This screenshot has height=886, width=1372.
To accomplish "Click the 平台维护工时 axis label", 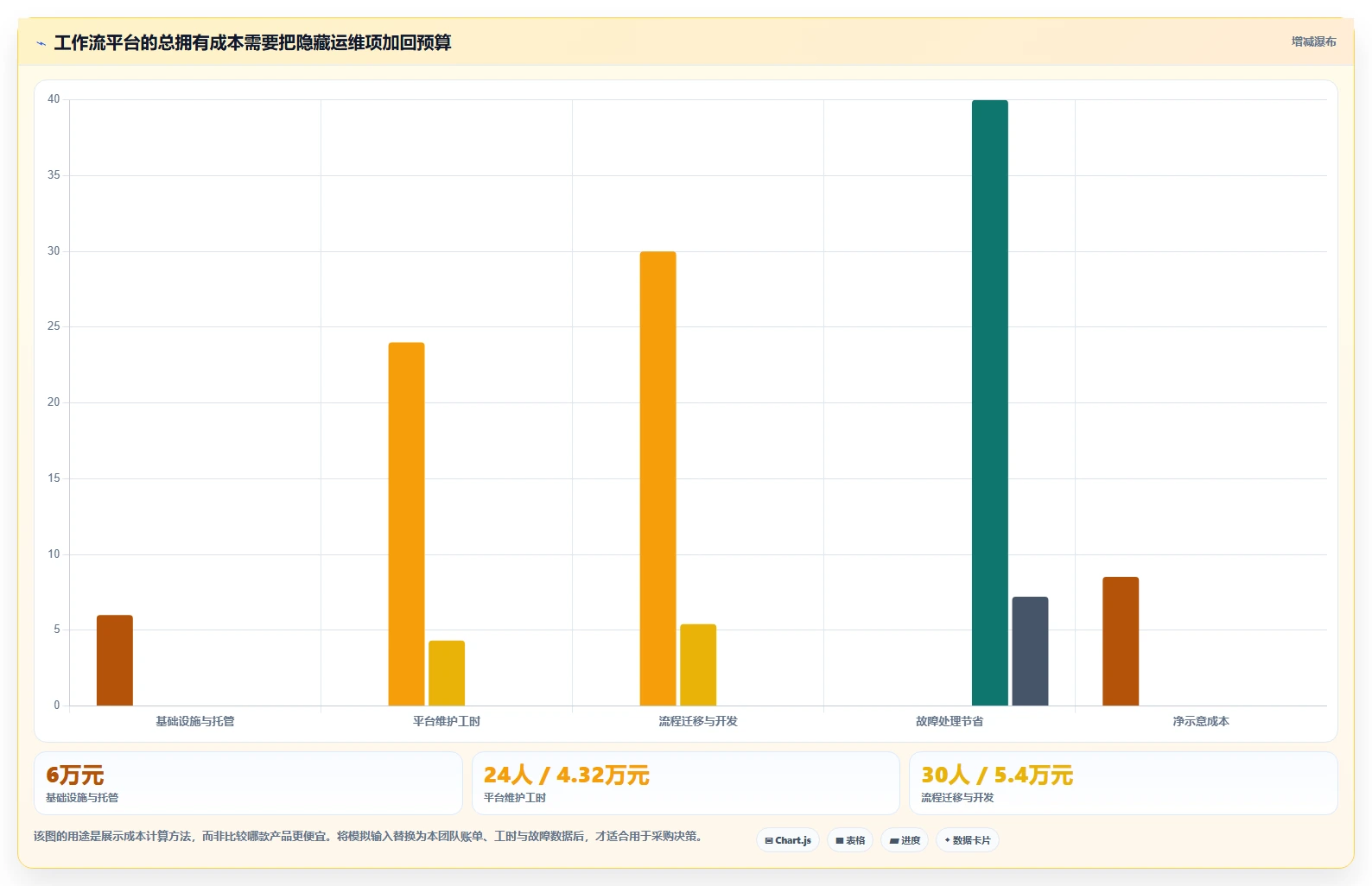I will [447, 721].
